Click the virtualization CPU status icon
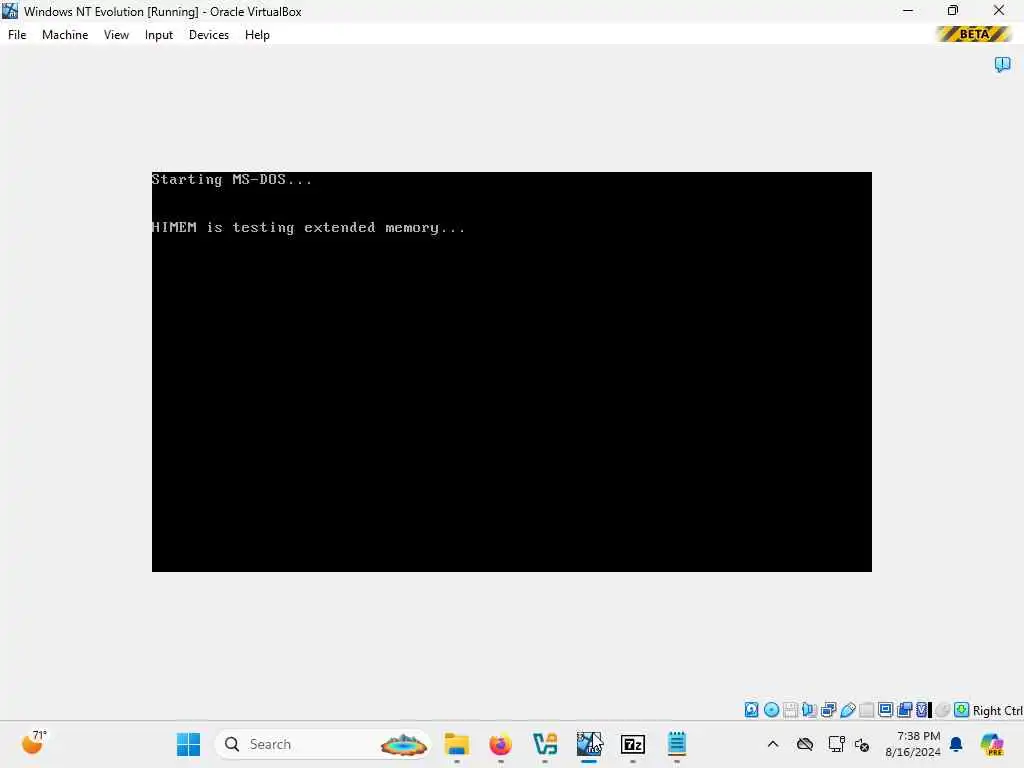 [x=923, y=710]
